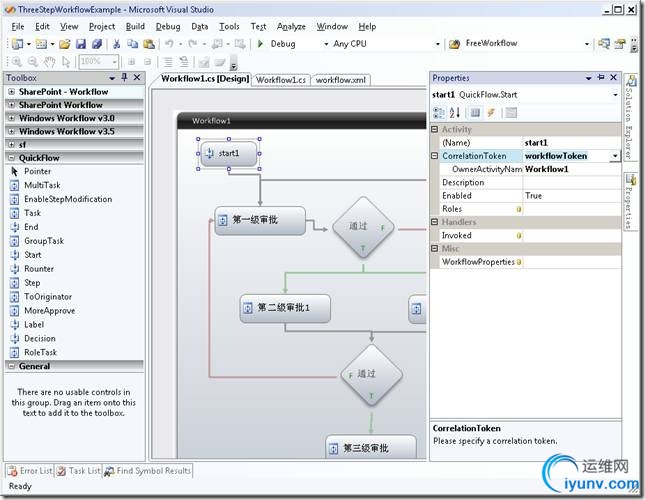This screenshot has width=645, height=500.
Task: Click the Cut scissors icon
Action: 117,44
